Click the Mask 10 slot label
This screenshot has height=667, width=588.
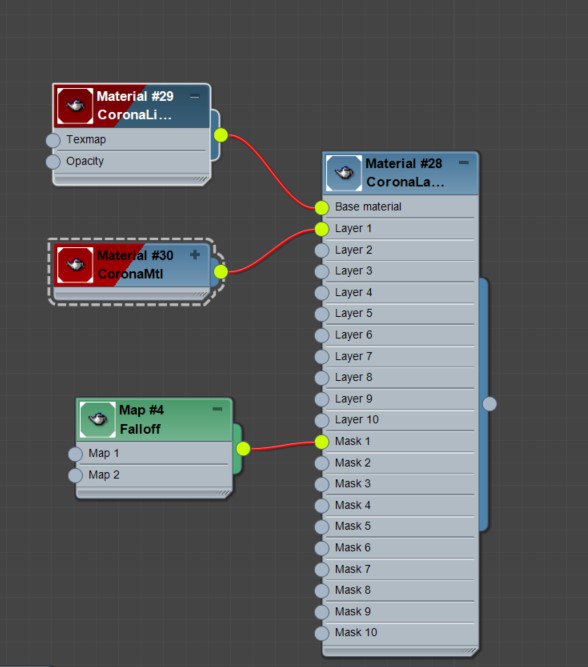coord(356,633)
